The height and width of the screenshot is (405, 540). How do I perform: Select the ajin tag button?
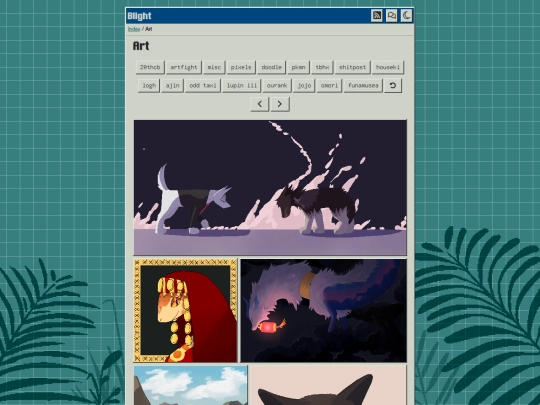[173, 86]
